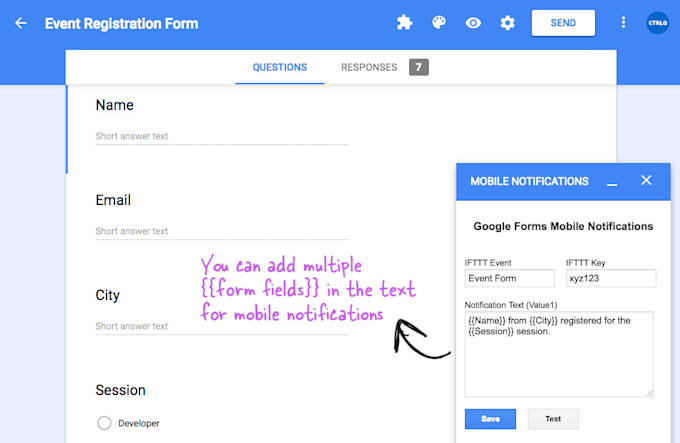Switch to the Questions tab
This screenshot has height=443, width=680.
coord(280,68)
